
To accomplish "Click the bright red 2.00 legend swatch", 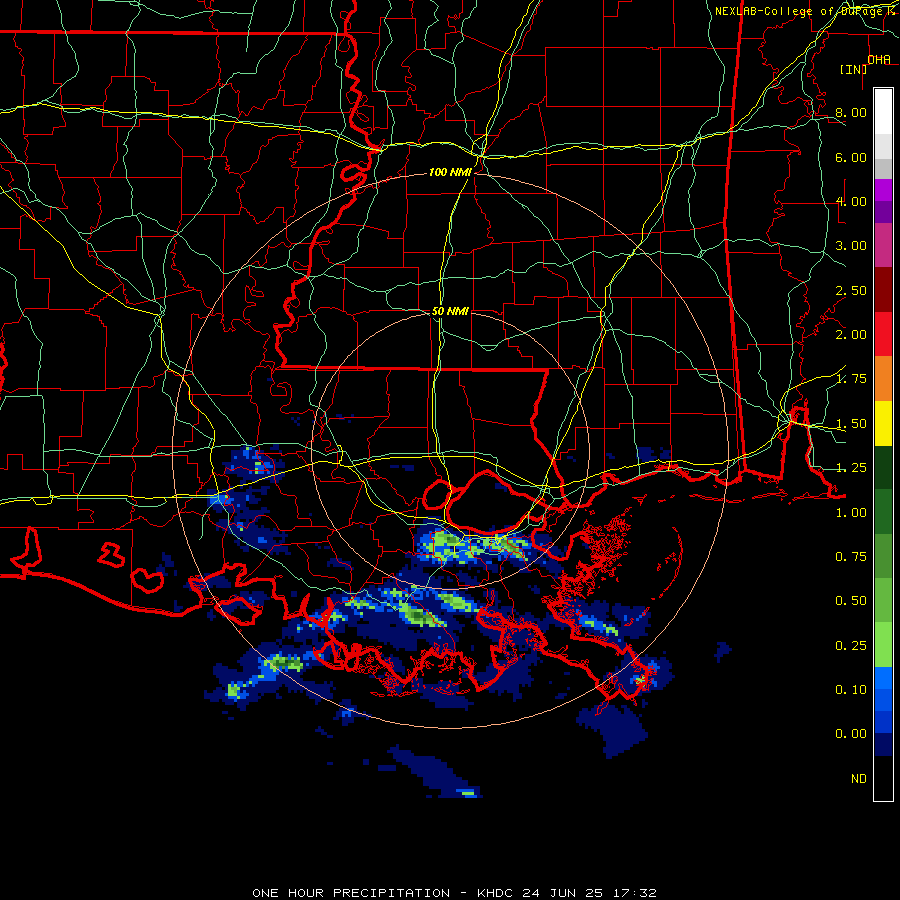I will coord(883,334).
